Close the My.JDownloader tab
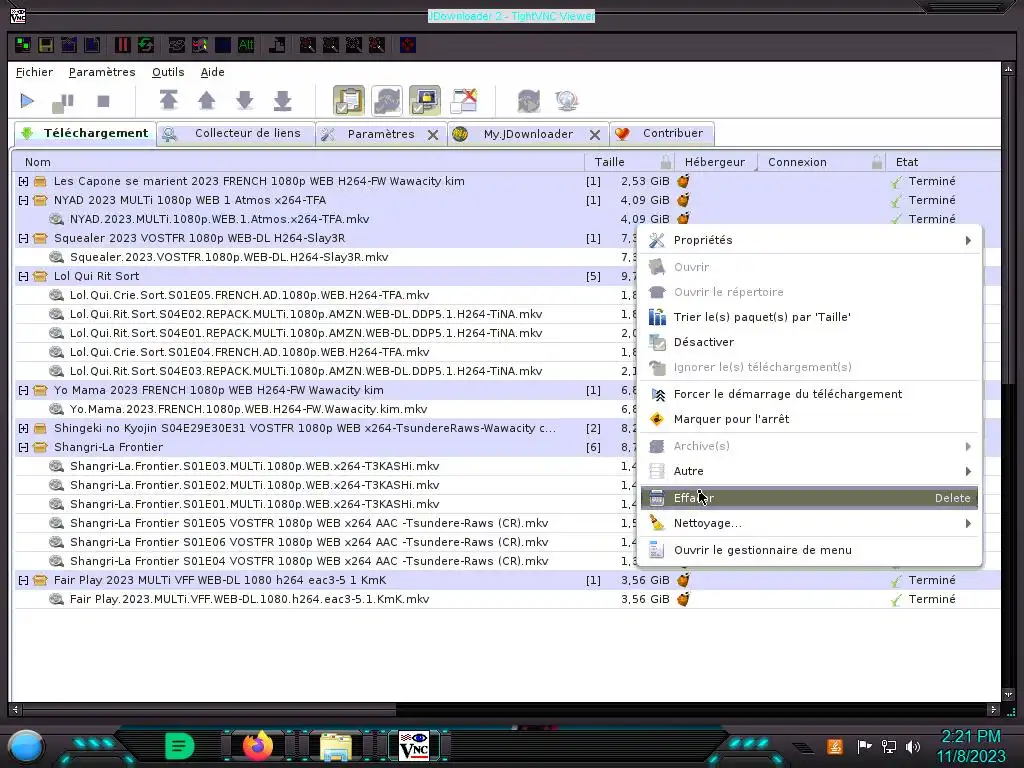 594,135
